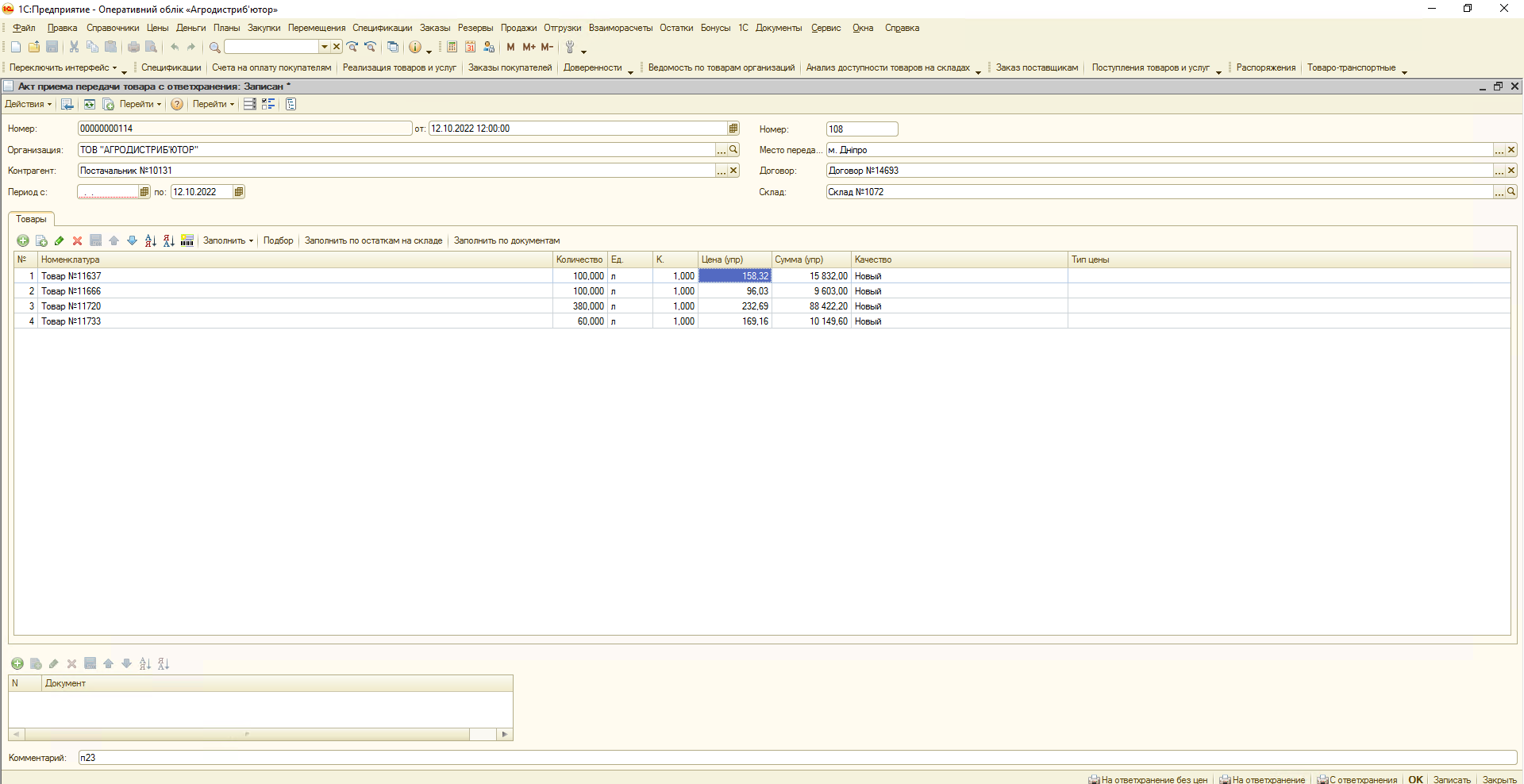Screen dimensions: 1524x784
Task: Click Заполнить по документам
Action: click(506, 241)
